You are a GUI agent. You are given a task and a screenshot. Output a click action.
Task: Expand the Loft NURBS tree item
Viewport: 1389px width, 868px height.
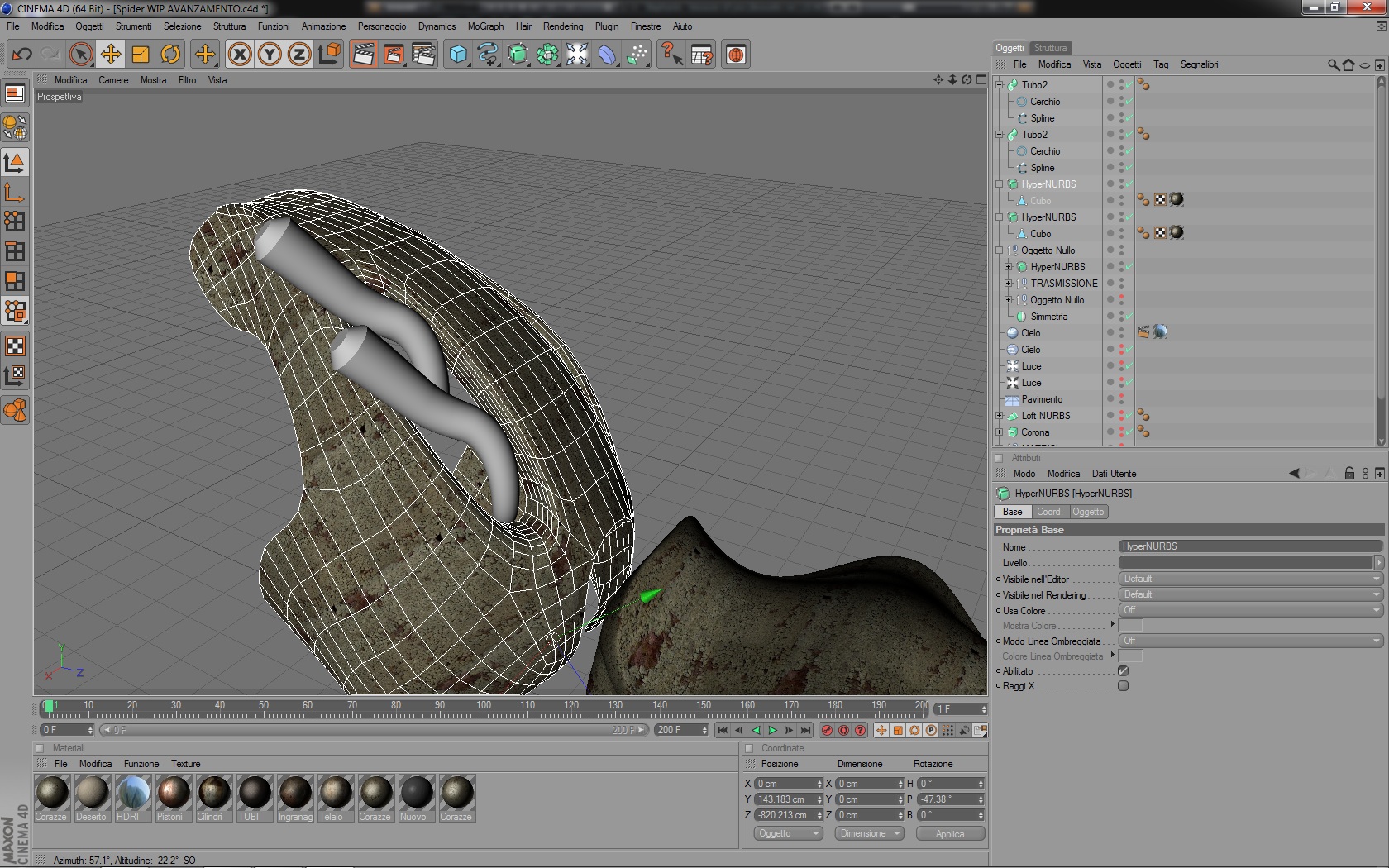click(x=999, y=416)
